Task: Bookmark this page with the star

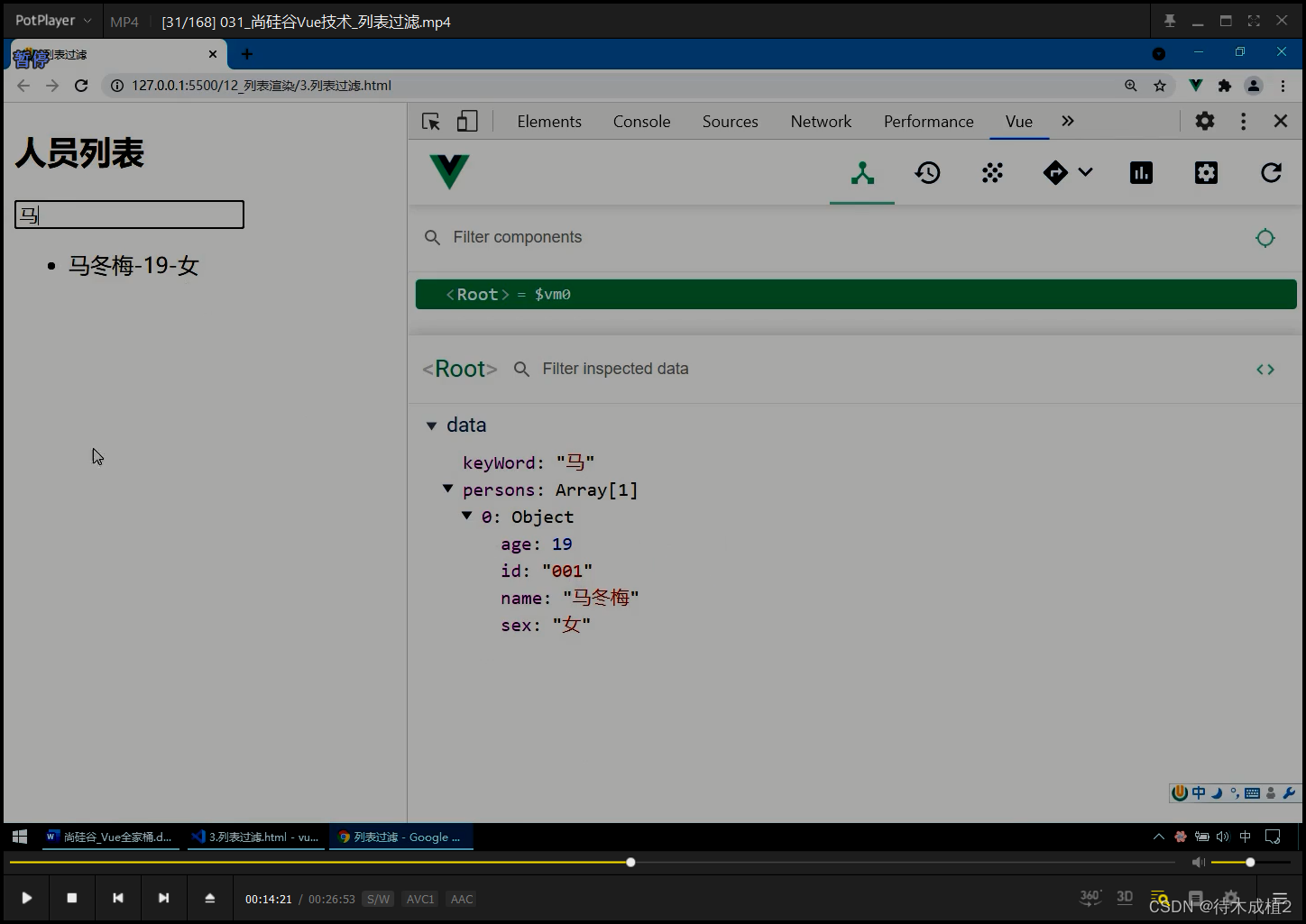Action: [x=1160, y=86]
